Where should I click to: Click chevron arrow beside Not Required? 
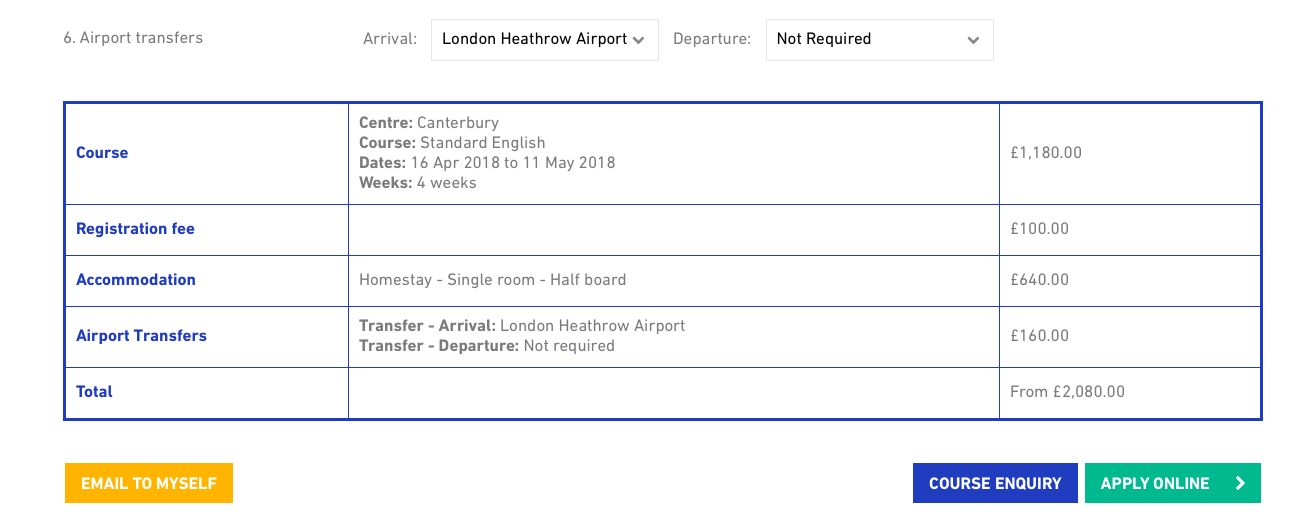[x=973, y=40]
